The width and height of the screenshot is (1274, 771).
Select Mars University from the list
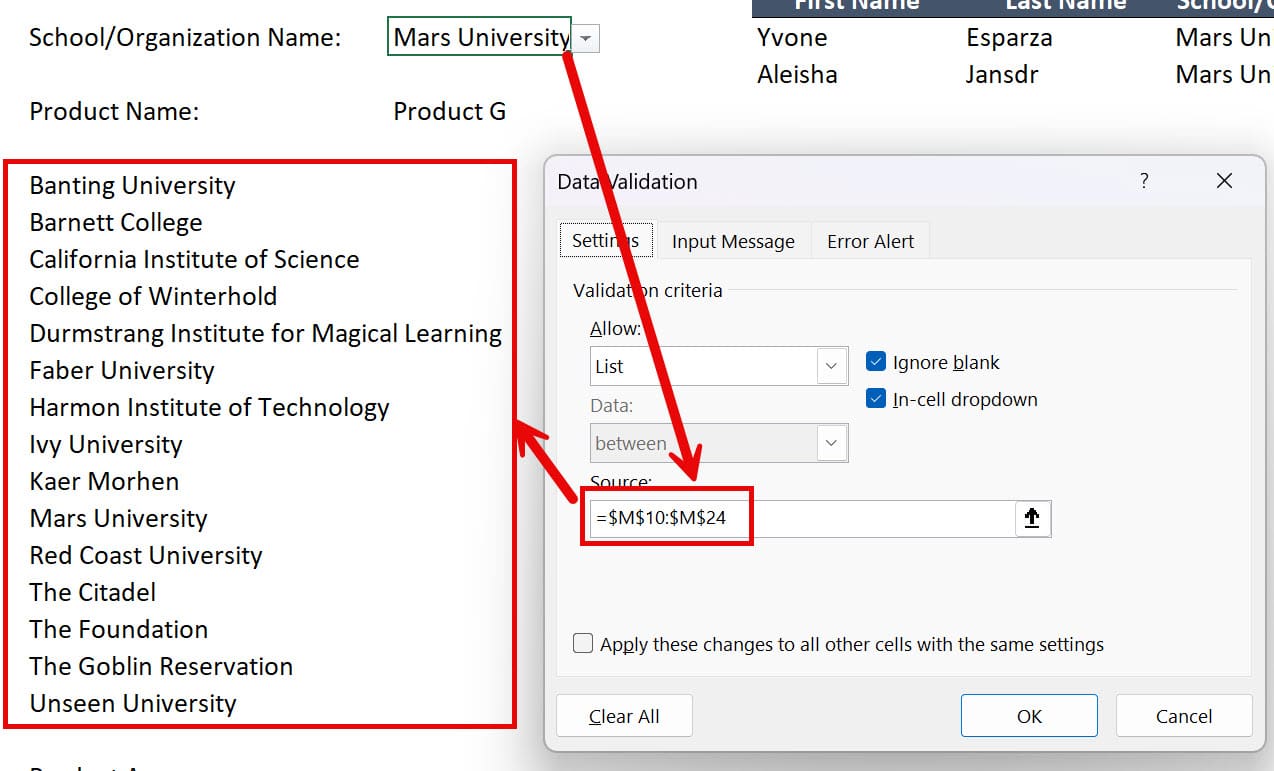point(117,518)
